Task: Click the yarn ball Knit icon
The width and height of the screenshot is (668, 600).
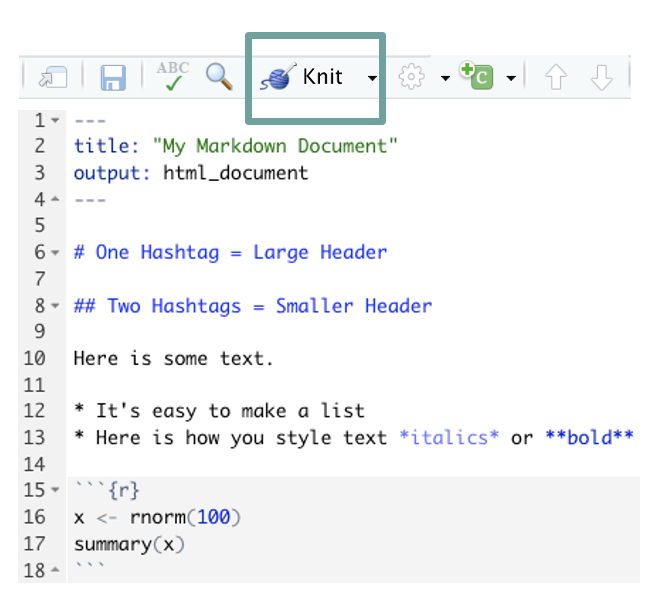Action: click(x=276, y=77)
